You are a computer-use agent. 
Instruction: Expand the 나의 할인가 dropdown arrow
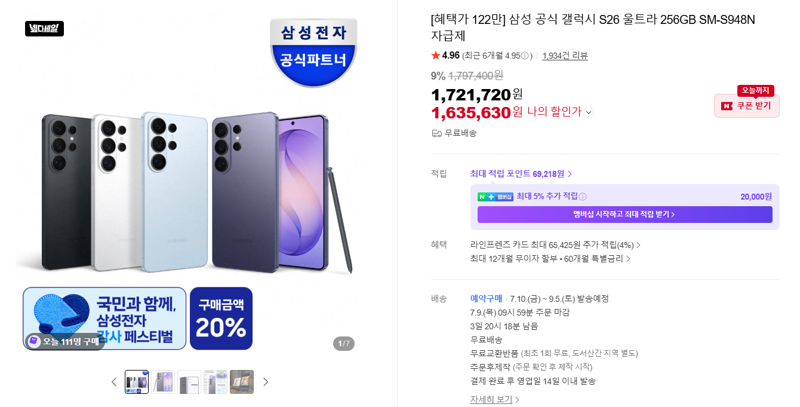(589, 113)
